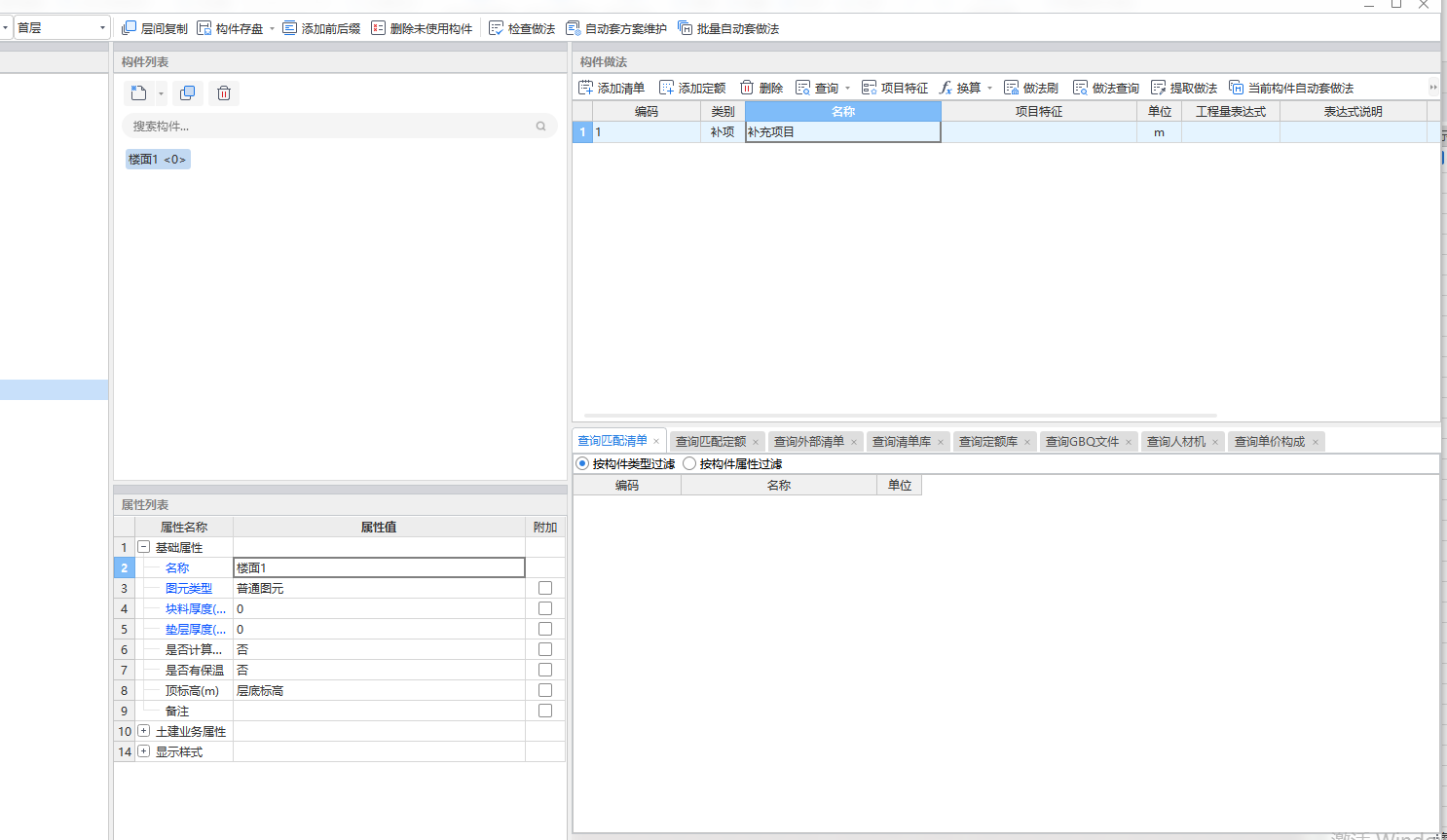1447x840 pixels.
Task: Click the 添加清单 icon
Action: [x=586, y=88]
